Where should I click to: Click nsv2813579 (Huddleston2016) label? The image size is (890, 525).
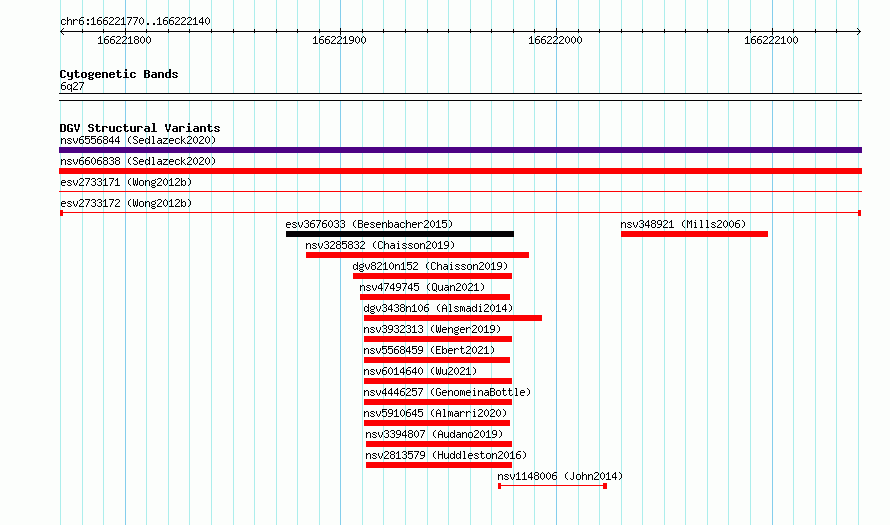[446, 455]
